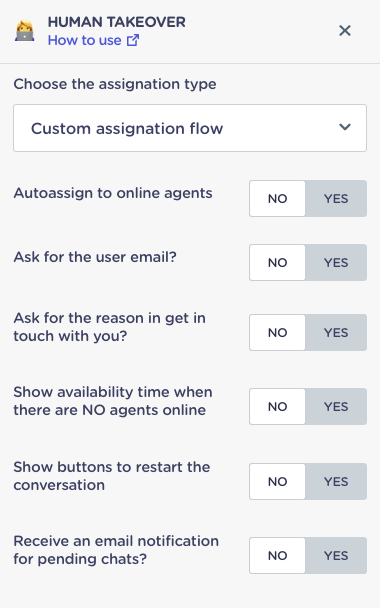Click the HUMAN TAKEOVER title text
Image resolution: width=380 pixels, height=608 pixels.
coord(116,22)
